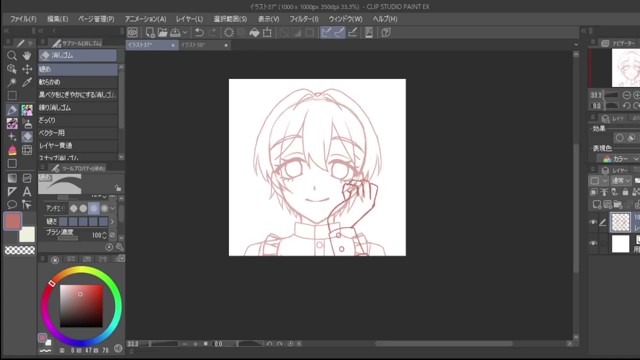Toggle snap to grid button

click(x=353, y=33)
